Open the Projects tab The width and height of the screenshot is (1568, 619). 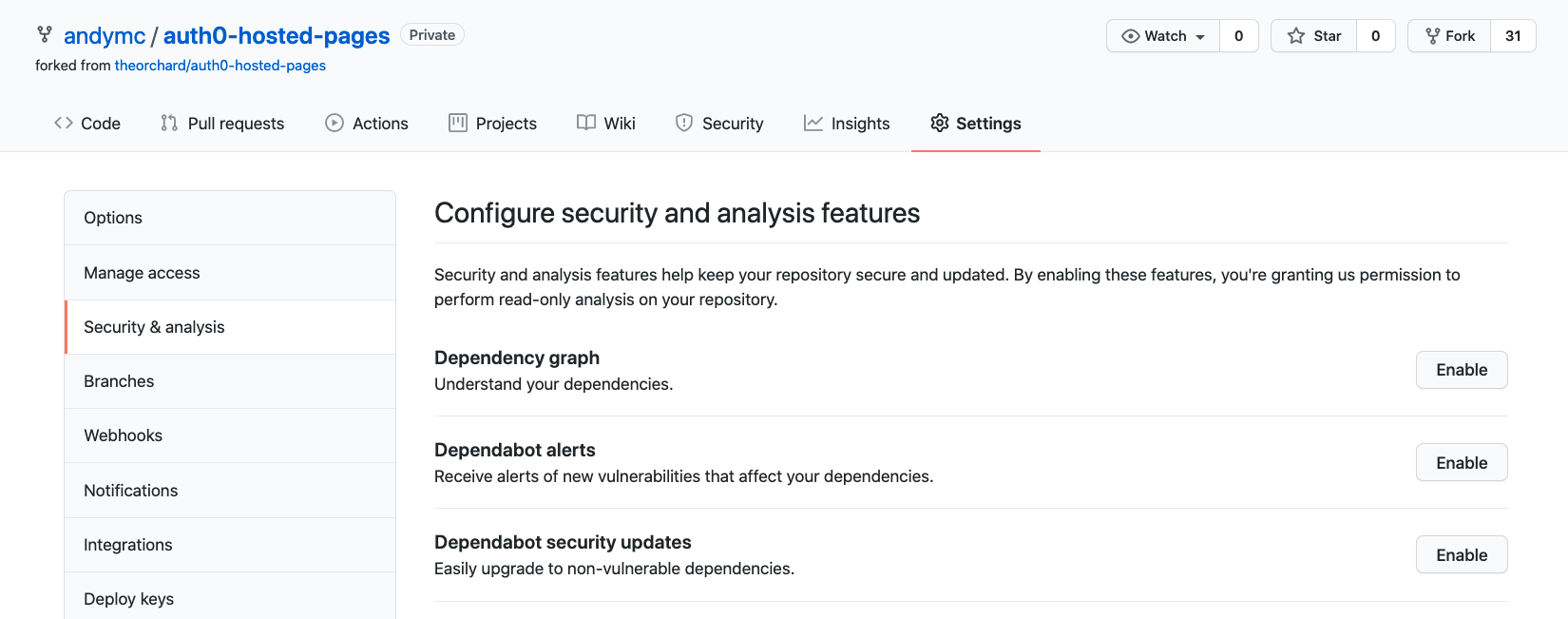(x=492, y=124)
